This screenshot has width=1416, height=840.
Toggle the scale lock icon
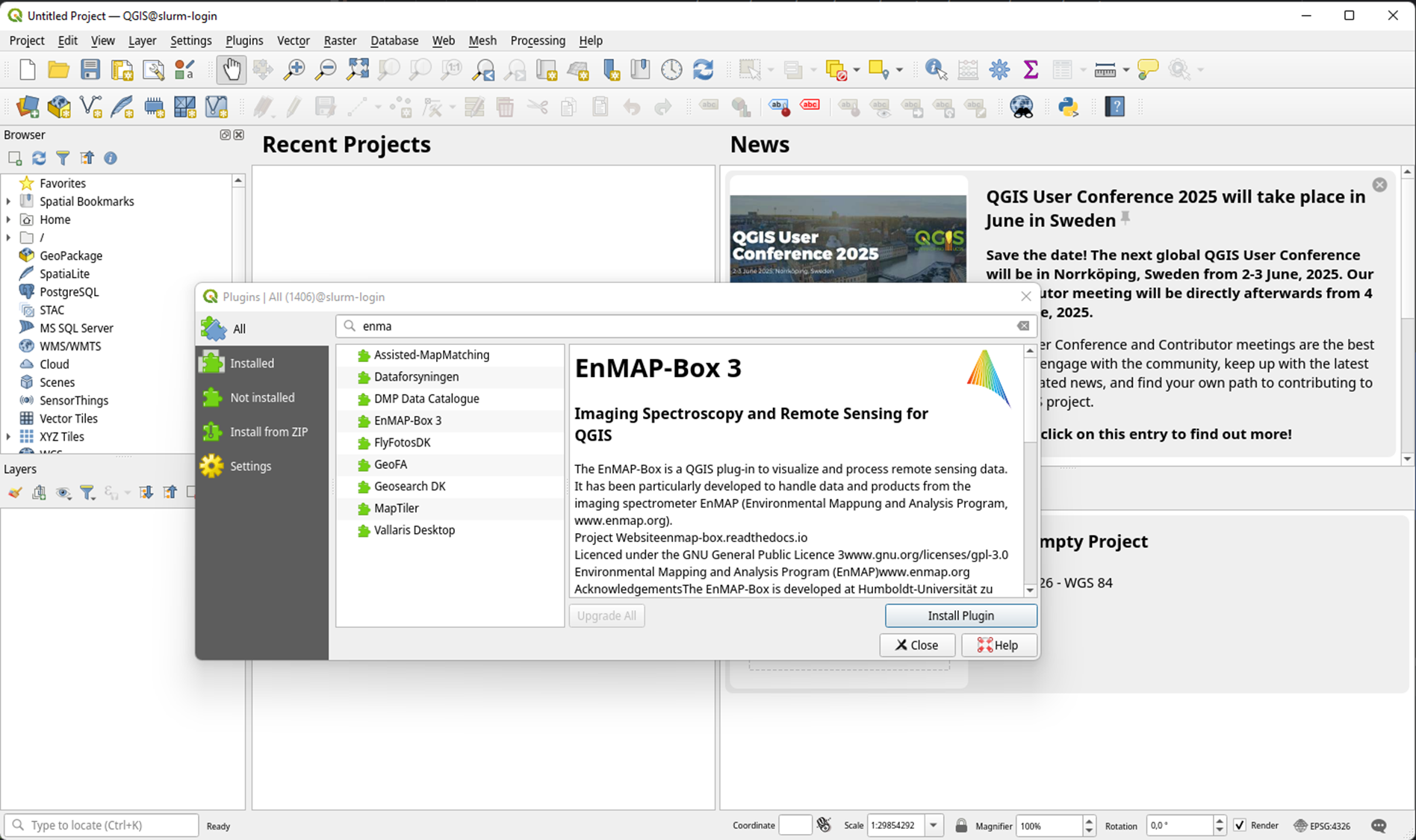tap(961, 825)
